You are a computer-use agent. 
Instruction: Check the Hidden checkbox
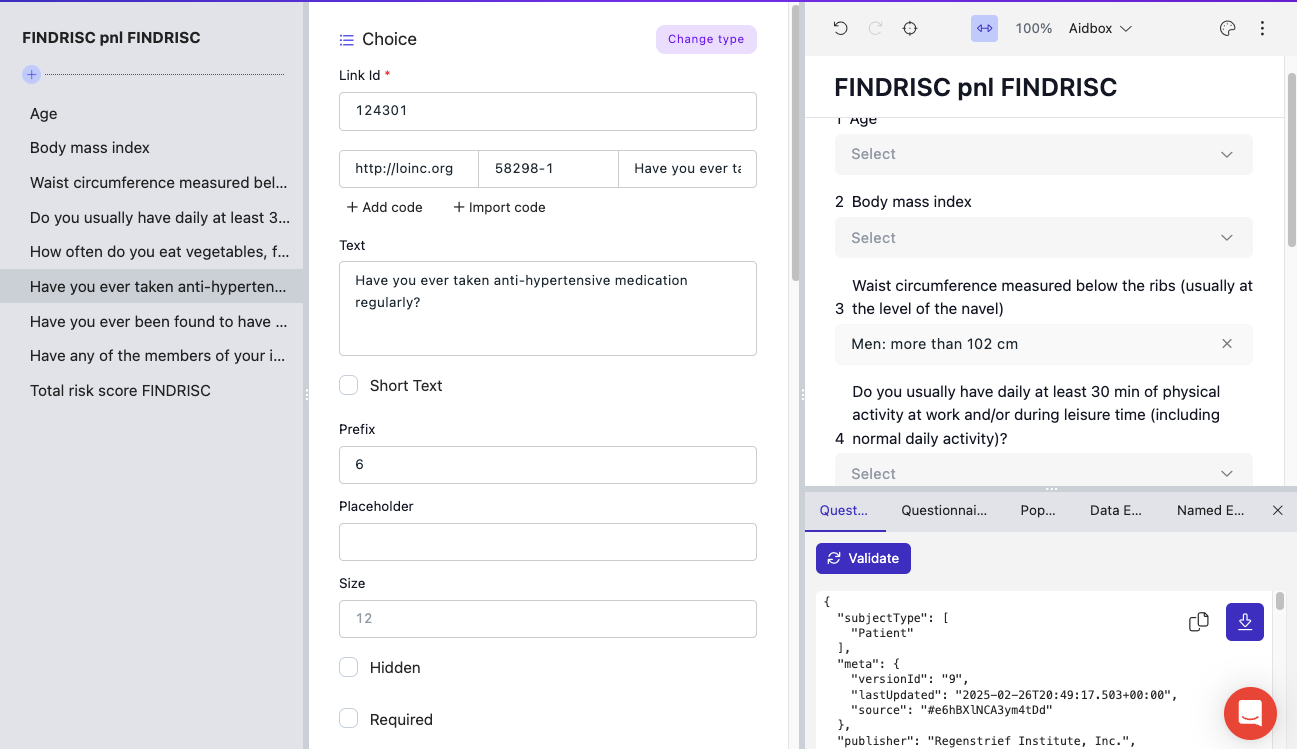pyautogui.click(x=349, y=667)
